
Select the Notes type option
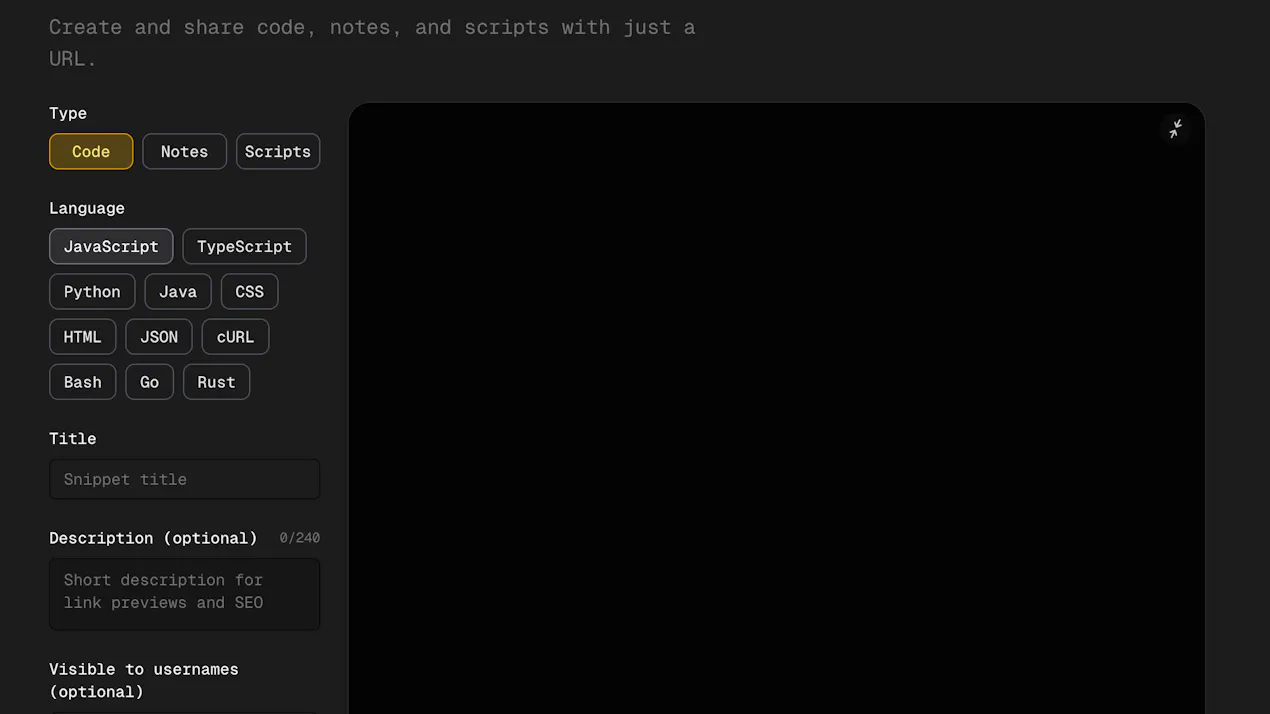[185, 152]
